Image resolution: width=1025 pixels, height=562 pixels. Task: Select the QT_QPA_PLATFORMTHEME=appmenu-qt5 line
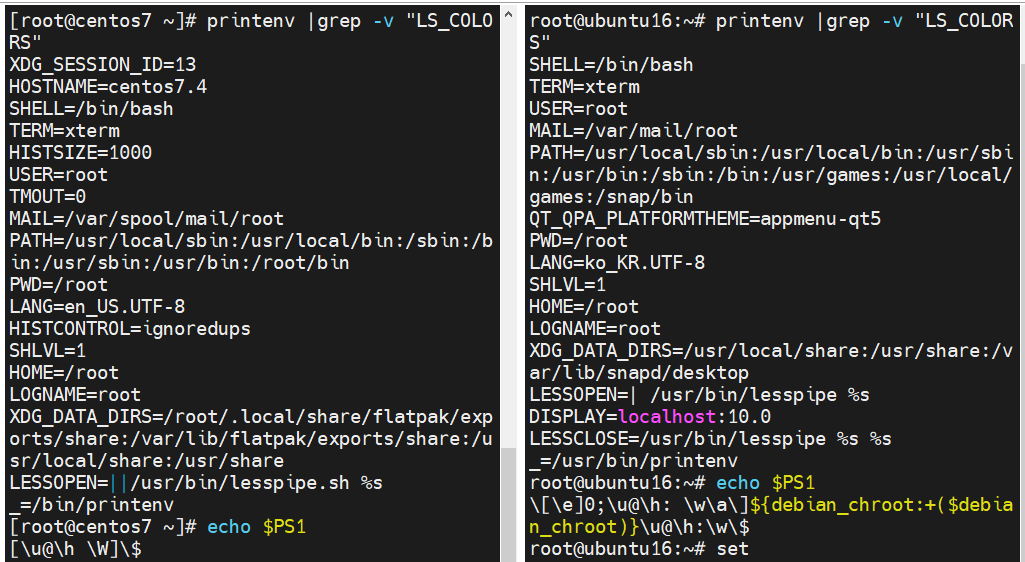(705, 218)
